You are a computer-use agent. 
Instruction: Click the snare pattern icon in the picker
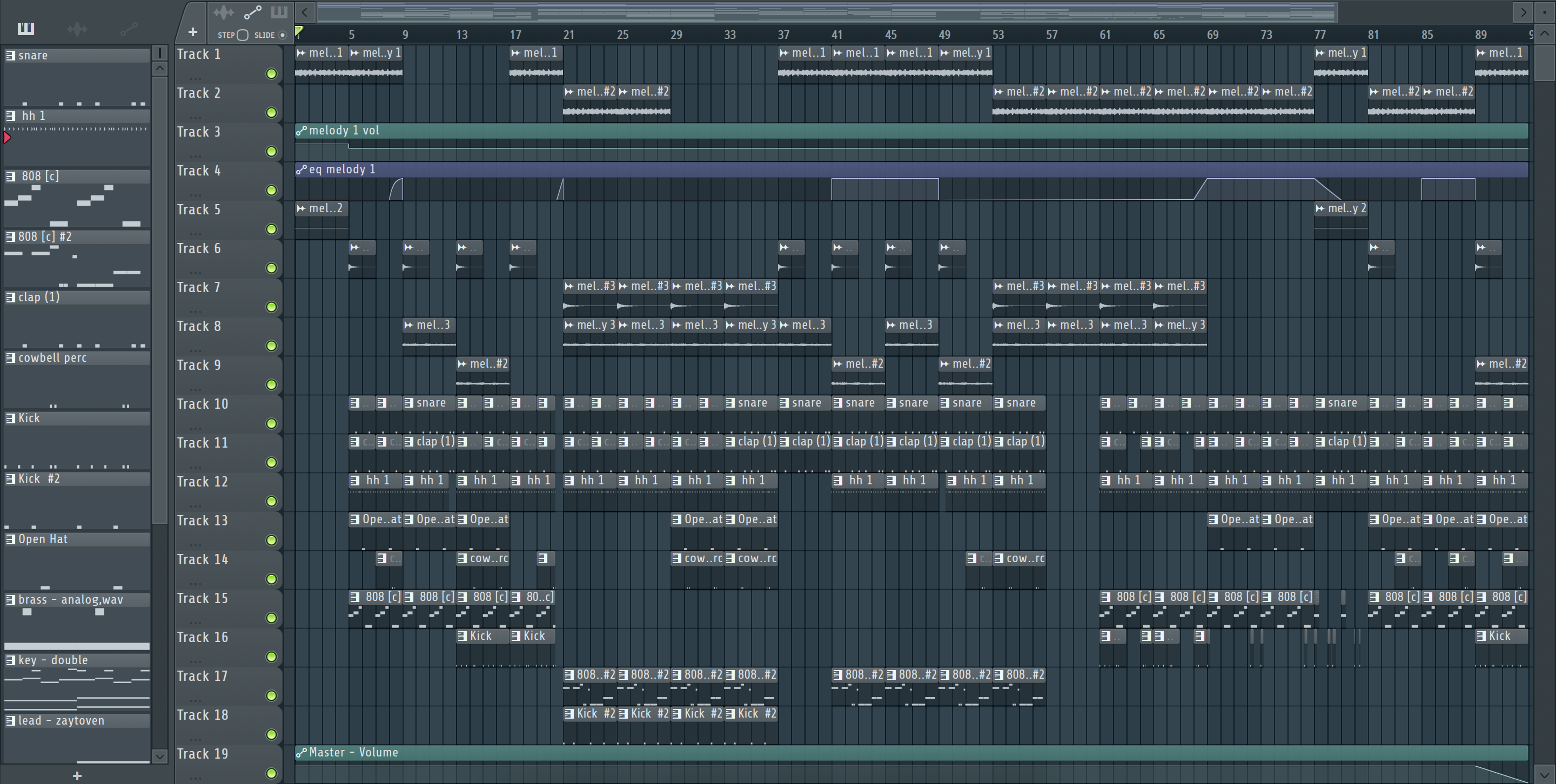tap(10, 56)
